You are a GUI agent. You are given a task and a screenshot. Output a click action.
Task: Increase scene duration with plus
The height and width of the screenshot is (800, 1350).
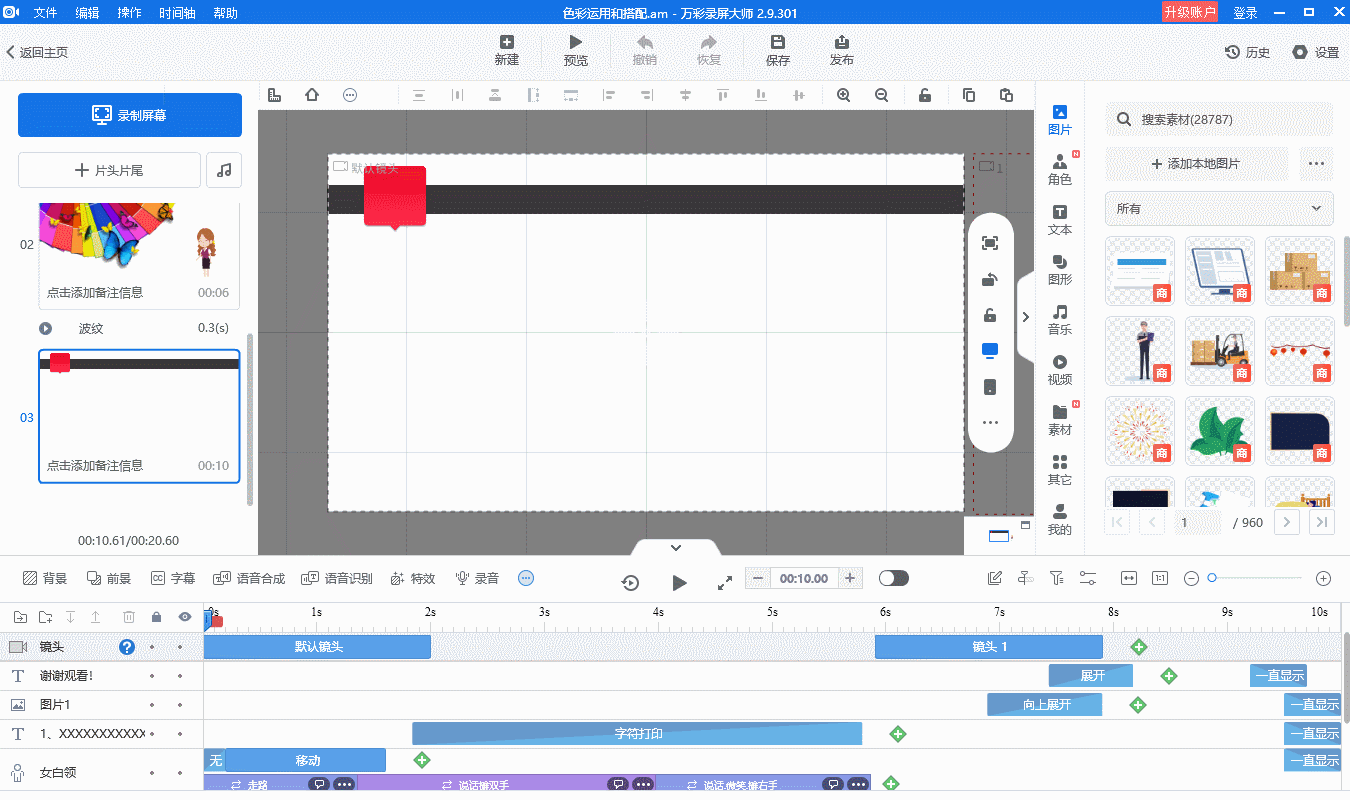click(850, 578)
